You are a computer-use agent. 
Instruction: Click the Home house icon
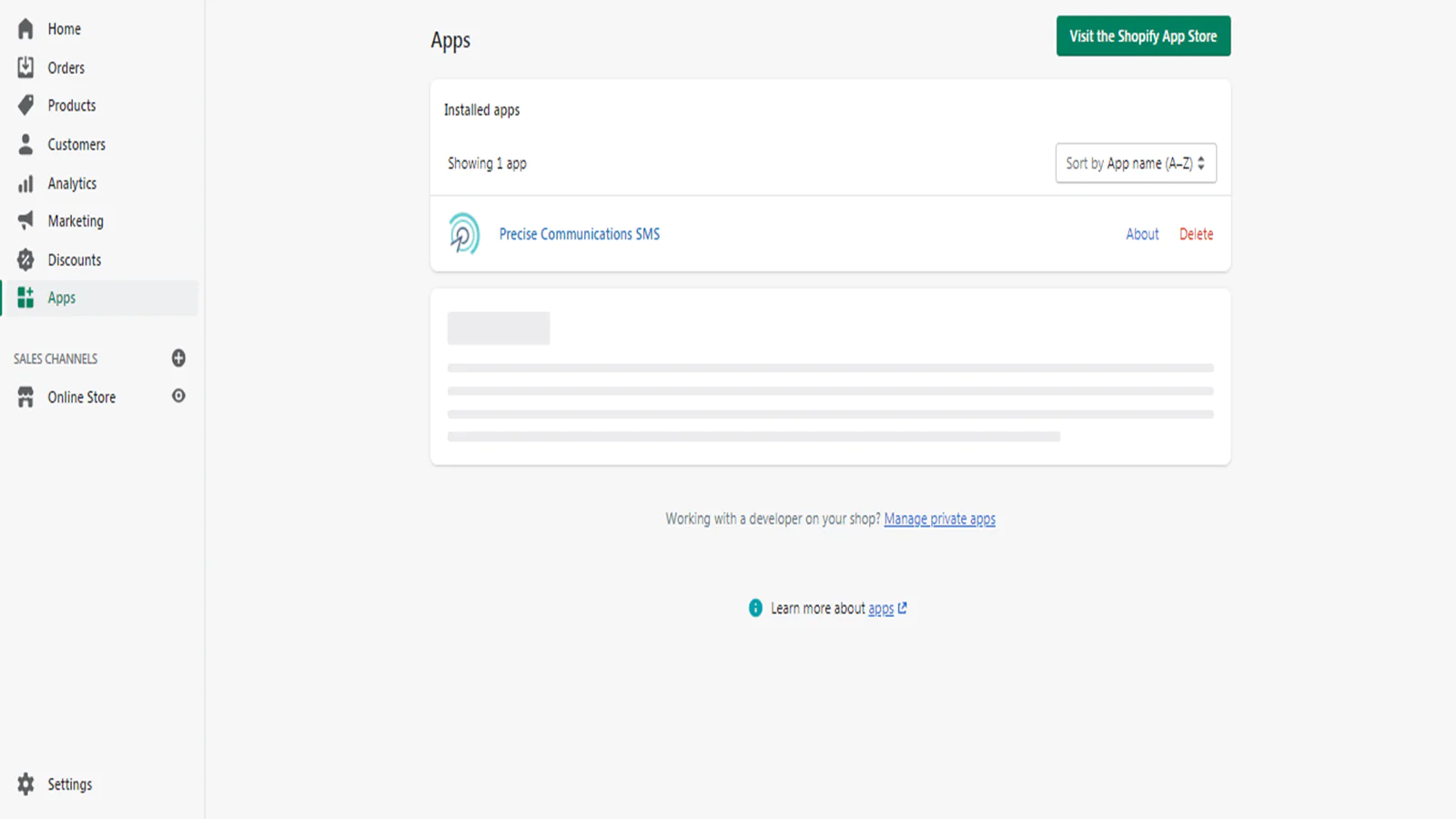click(25, 29)
